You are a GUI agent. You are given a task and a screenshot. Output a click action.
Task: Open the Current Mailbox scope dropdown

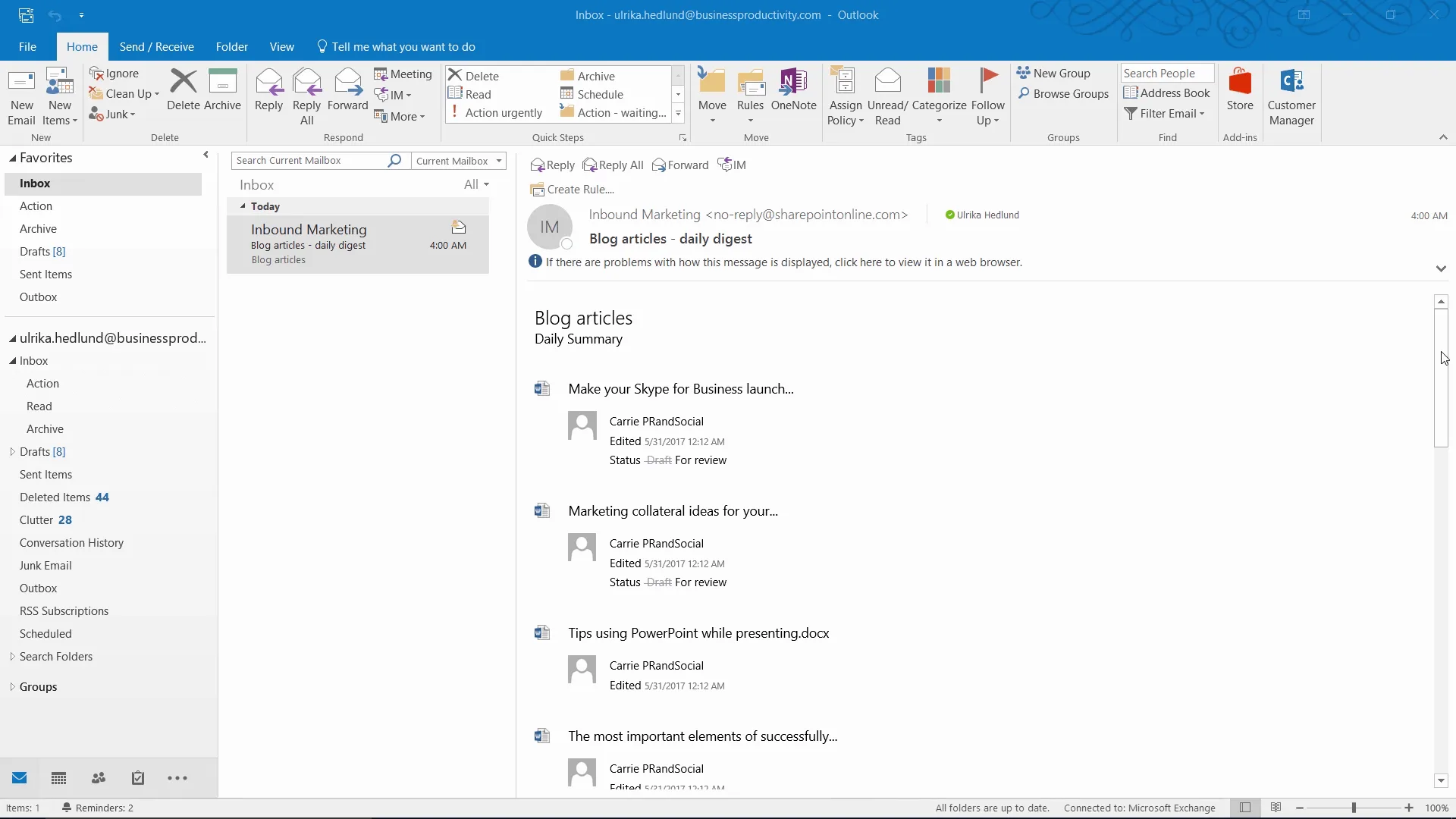458,161
